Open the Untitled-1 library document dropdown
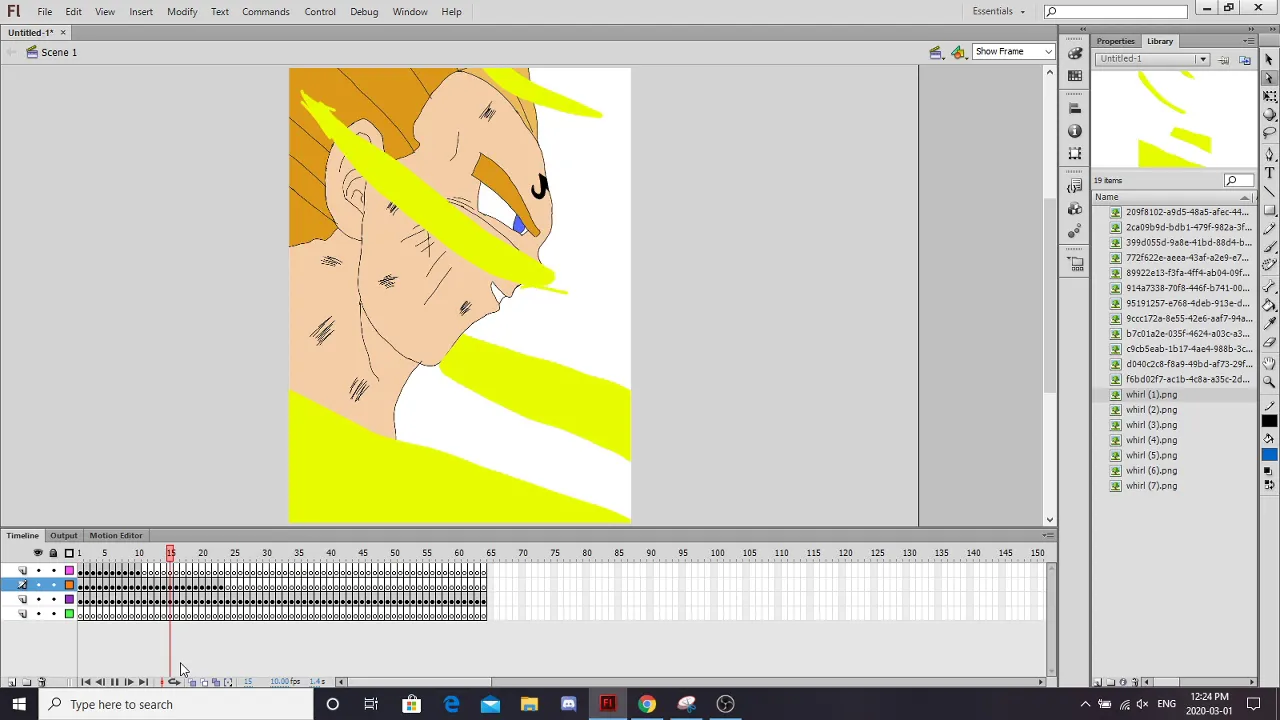1280x720 pixels. click(x=1152, y=59)
